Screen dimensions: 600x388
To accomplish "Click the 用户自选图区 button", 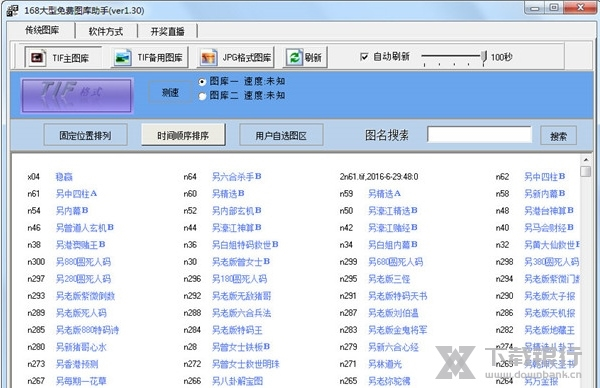I will [x=281, y=135].
